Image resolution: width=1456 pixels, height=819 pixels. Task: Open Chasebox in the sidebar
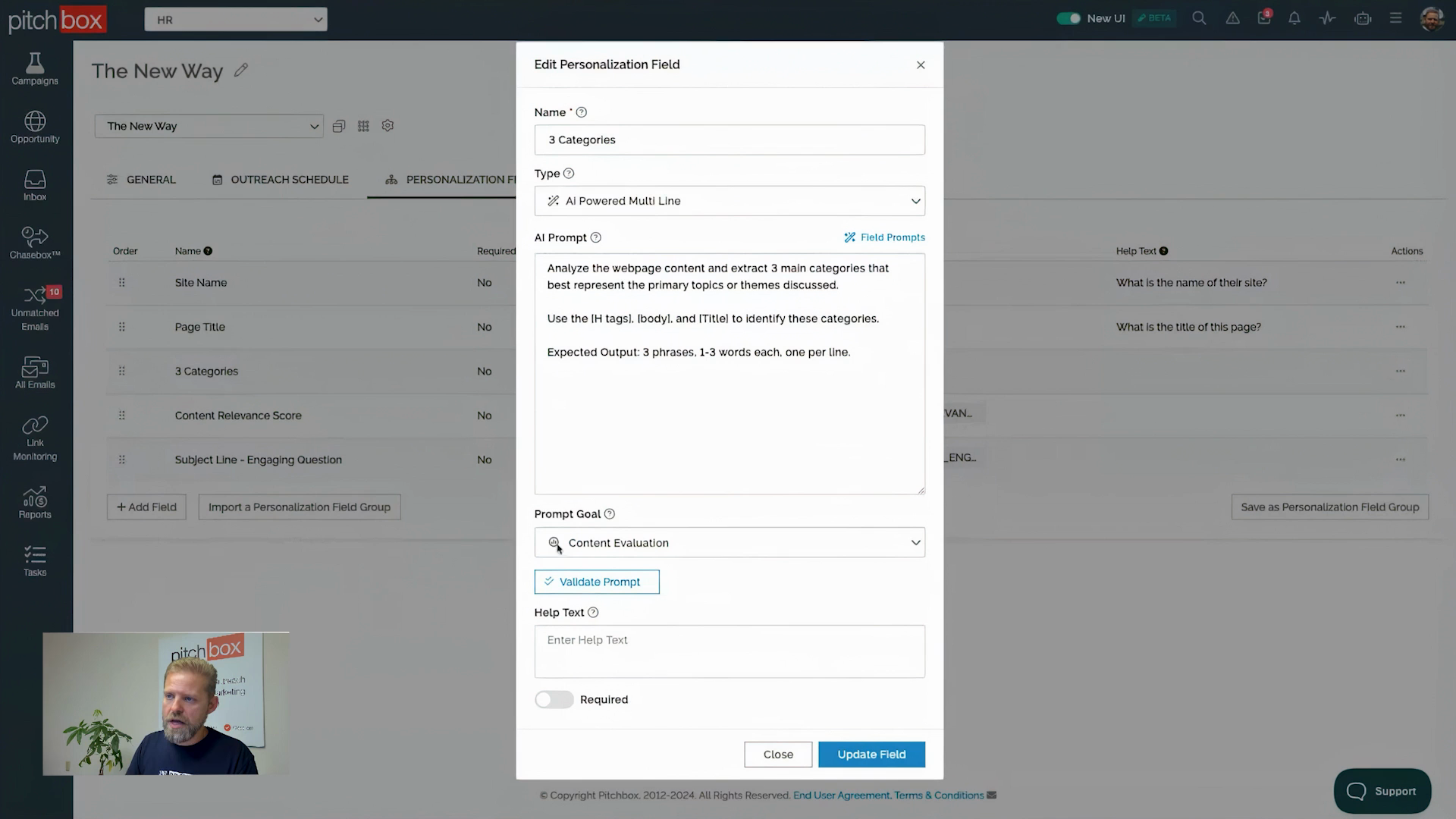click(35, 243)
